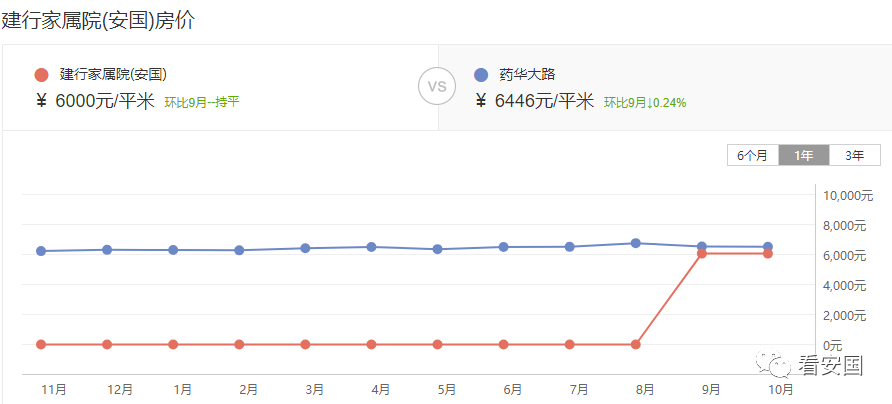The width and height of the screenshot is (892, 404).
Task: Click the red data point for 8月
Action: [635, 344]
